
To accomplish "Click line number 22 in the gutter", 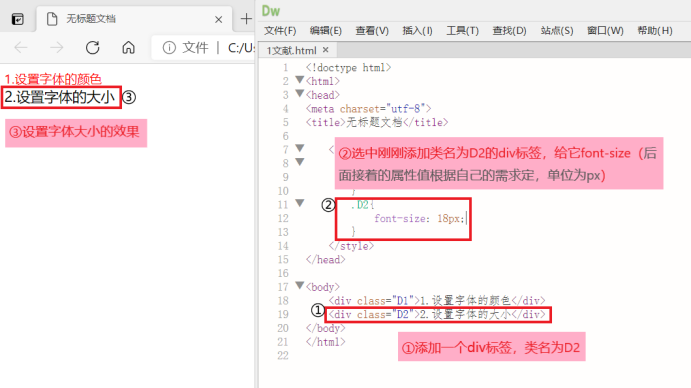I will click(283, 355).
